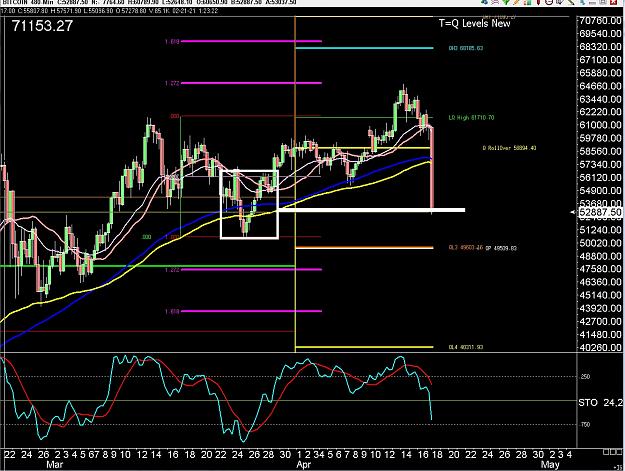
Task: Select the cyan horizontal level line
Action: pyautogui.click(x=364, y=48)
